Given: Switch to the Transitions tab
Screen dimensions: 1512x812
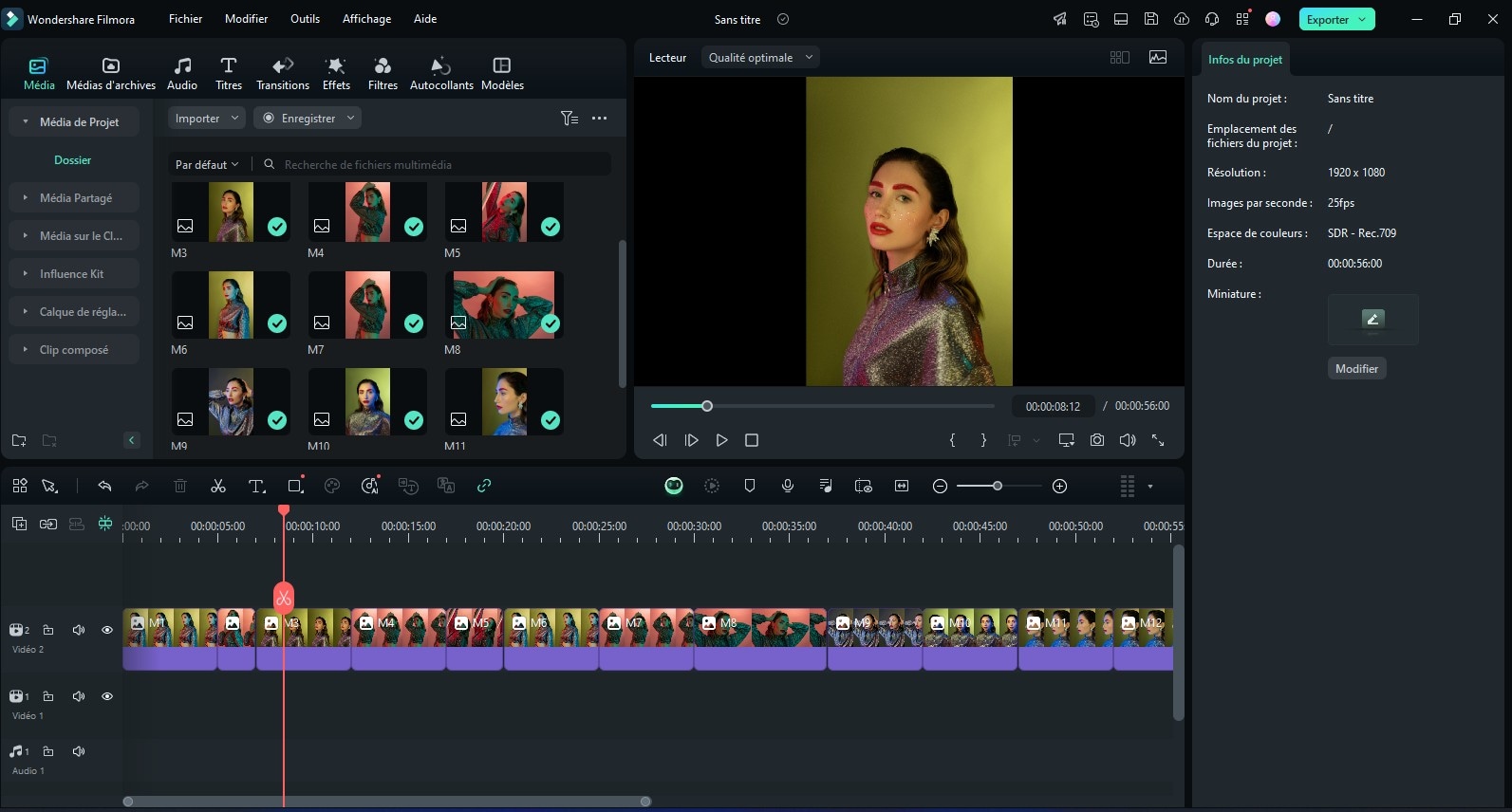Looking at the screenshot, I should pyautogui.click(x=283, y=74).
